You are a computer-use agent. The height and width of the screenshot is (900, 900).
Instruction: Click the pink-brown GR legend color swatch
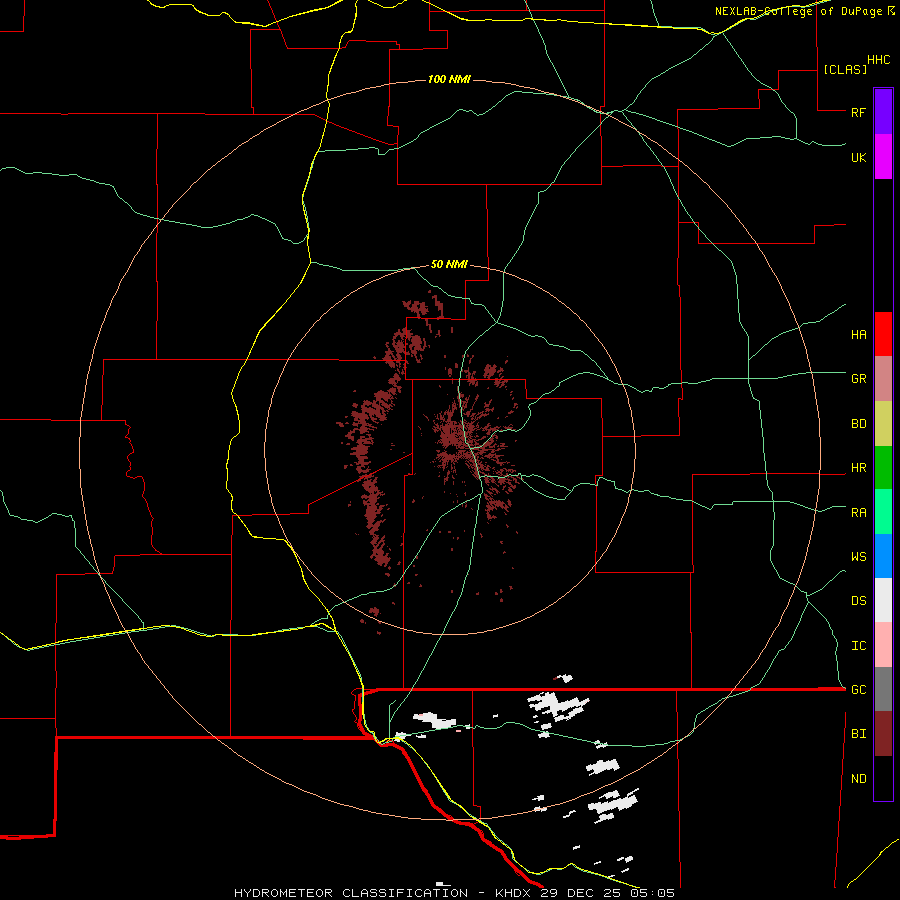(x=883, y=379)
